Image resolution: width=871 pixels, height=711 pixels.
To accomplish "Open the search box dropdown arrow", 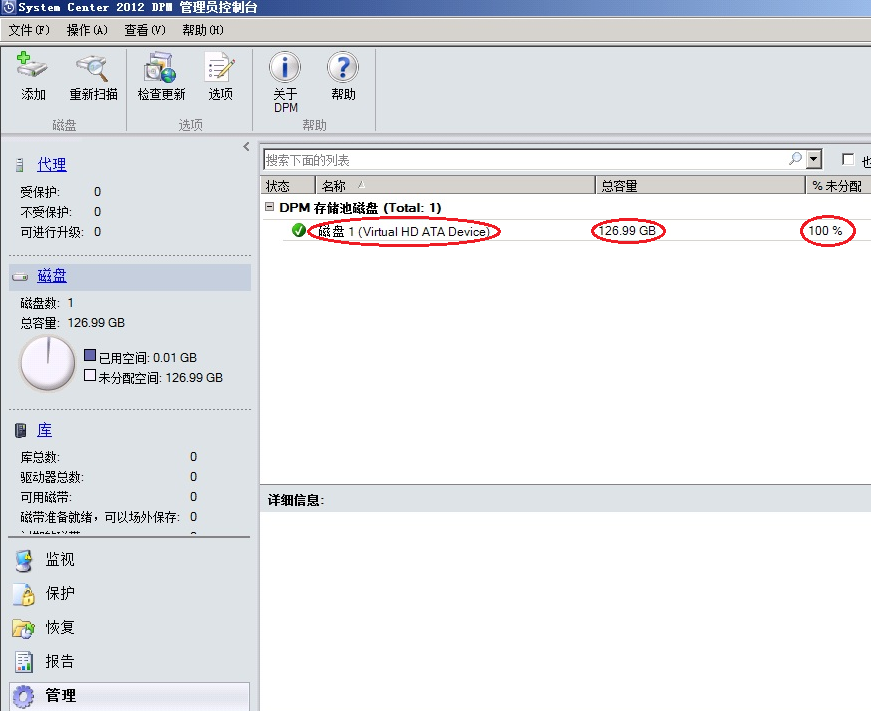I will point(814,159).
